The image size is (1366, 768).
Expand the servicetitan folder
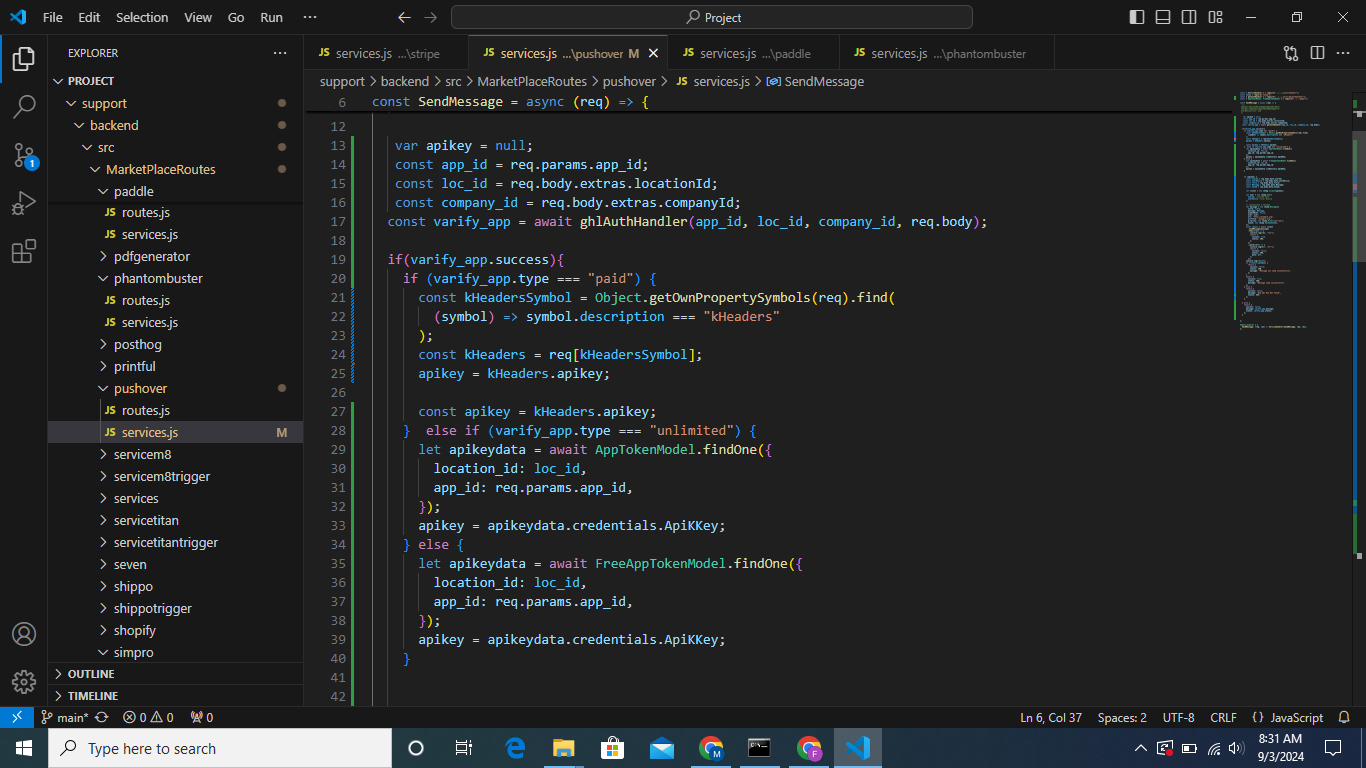(145, 520)
